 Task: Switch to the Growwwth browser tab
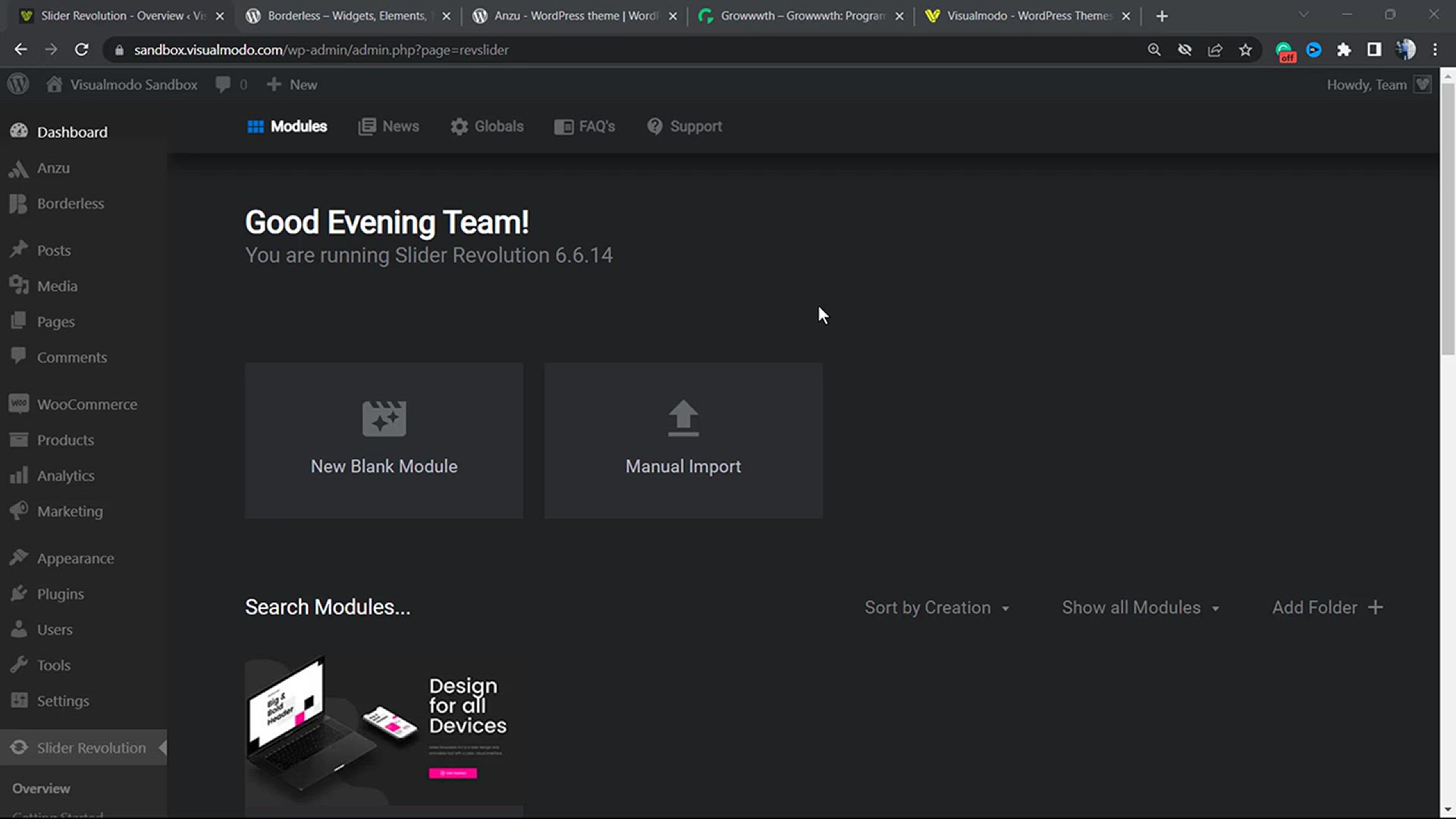point(801,15)
